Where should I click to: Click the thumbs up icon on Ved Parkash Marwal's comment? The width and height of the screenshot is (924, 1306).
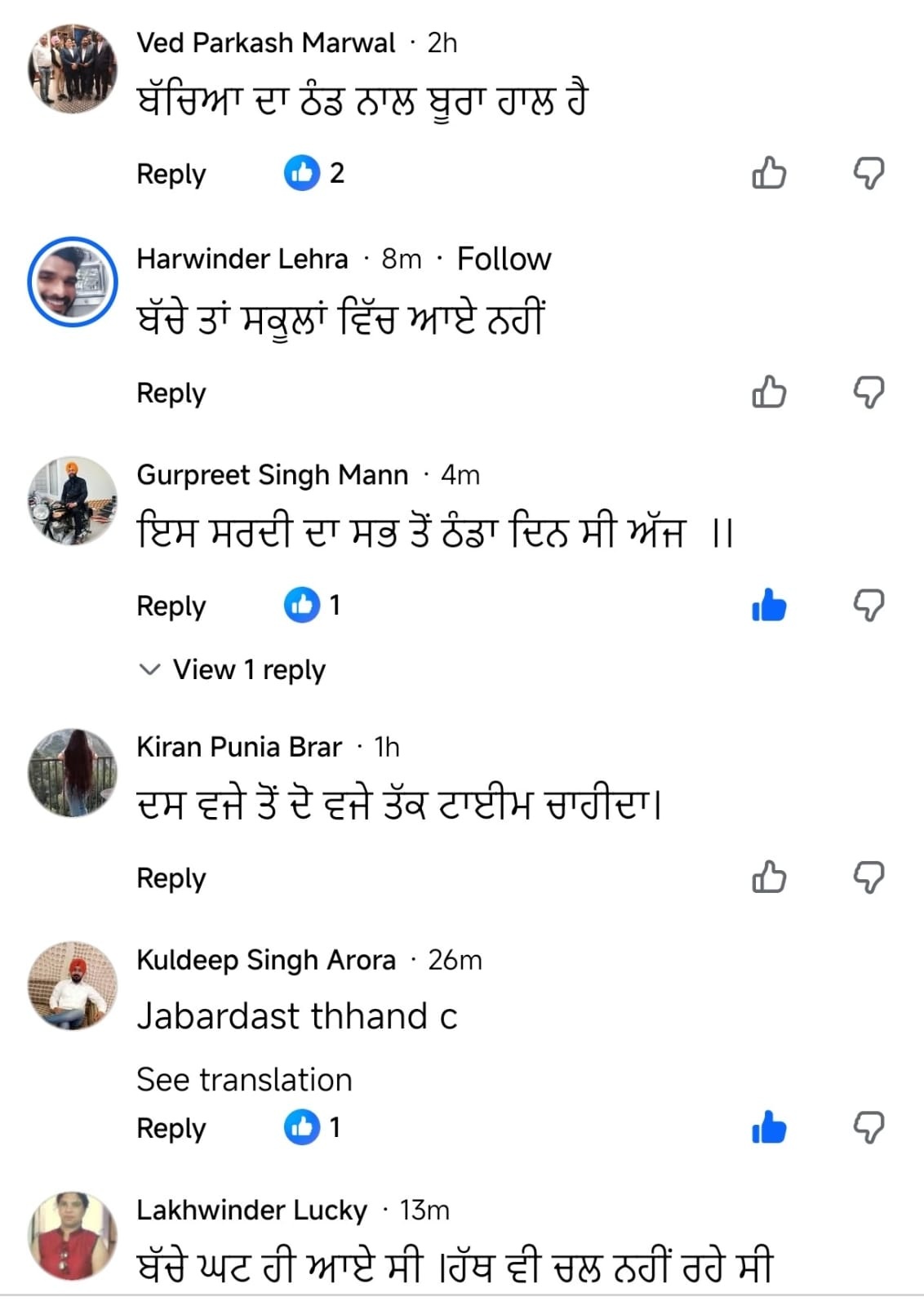point(768,173)
